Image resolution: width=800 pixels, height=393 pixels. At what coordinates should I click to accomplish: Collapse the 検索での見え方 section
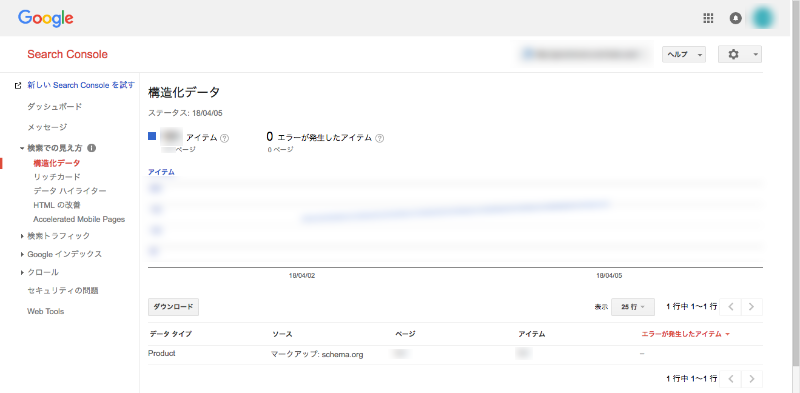pyautogui.click(x=22, y=149)
